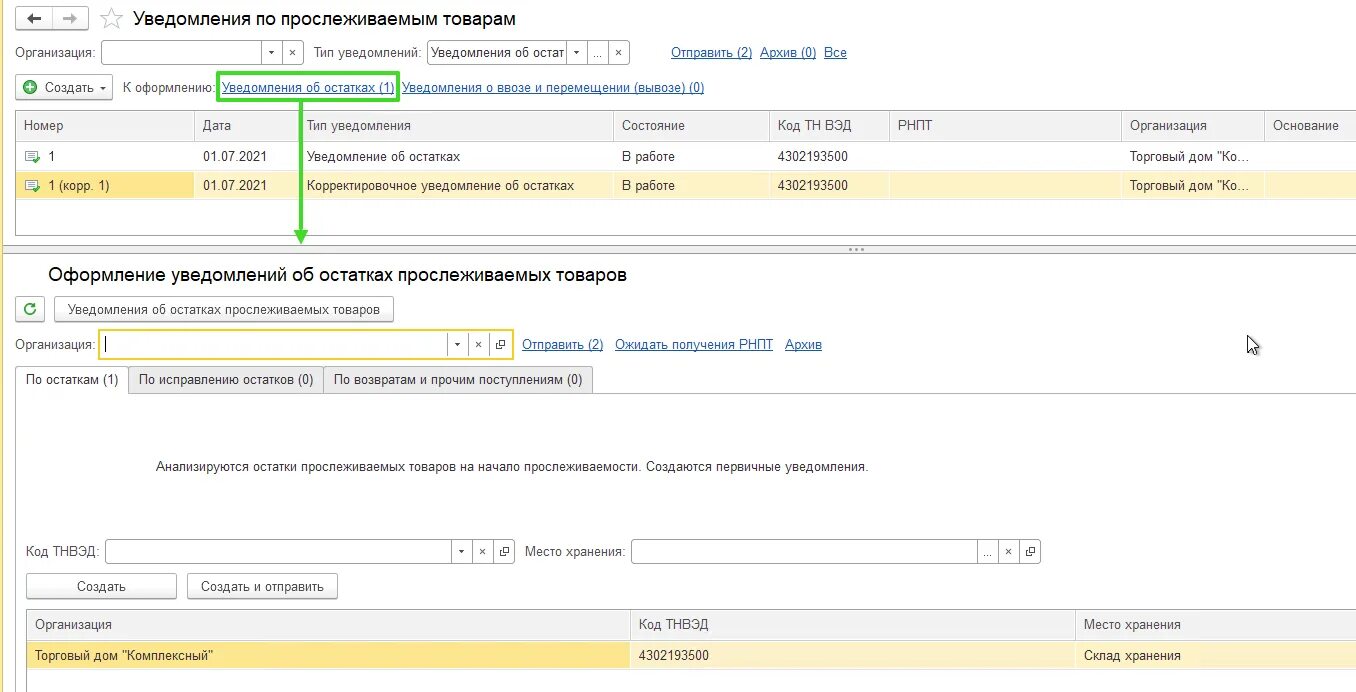Clear the top Организация field with X

tap(292, 52)
